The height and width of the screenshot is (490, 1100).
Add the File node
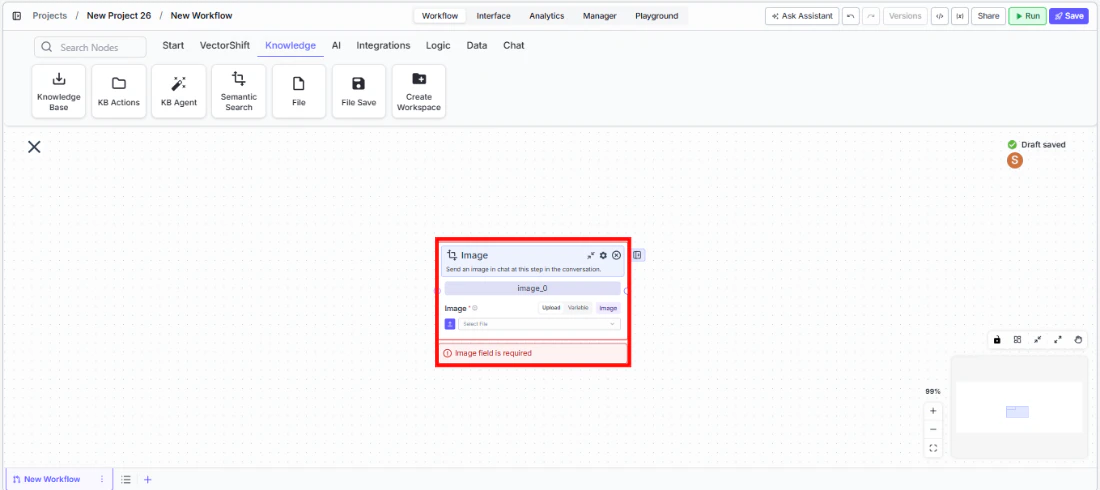[x=299, y=91]
